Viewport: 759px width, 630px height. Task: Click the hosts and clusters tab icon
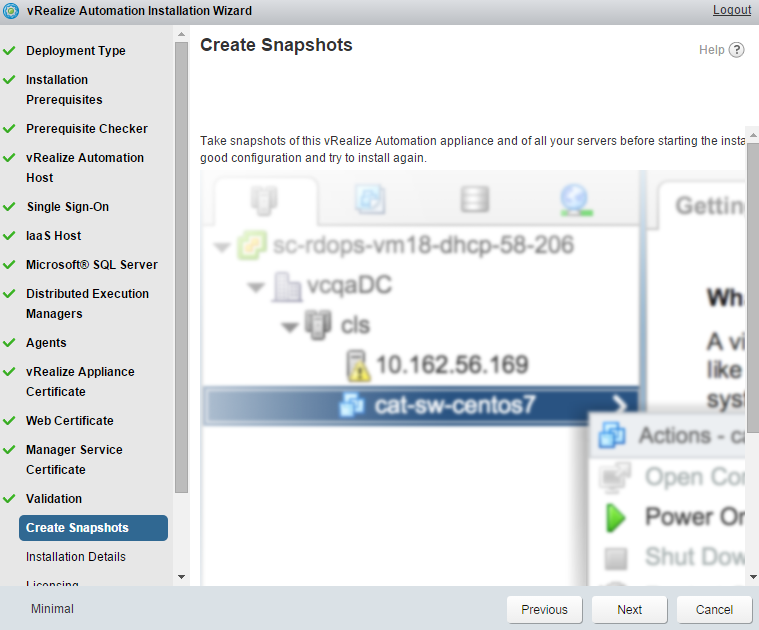[x=261, y=199]
